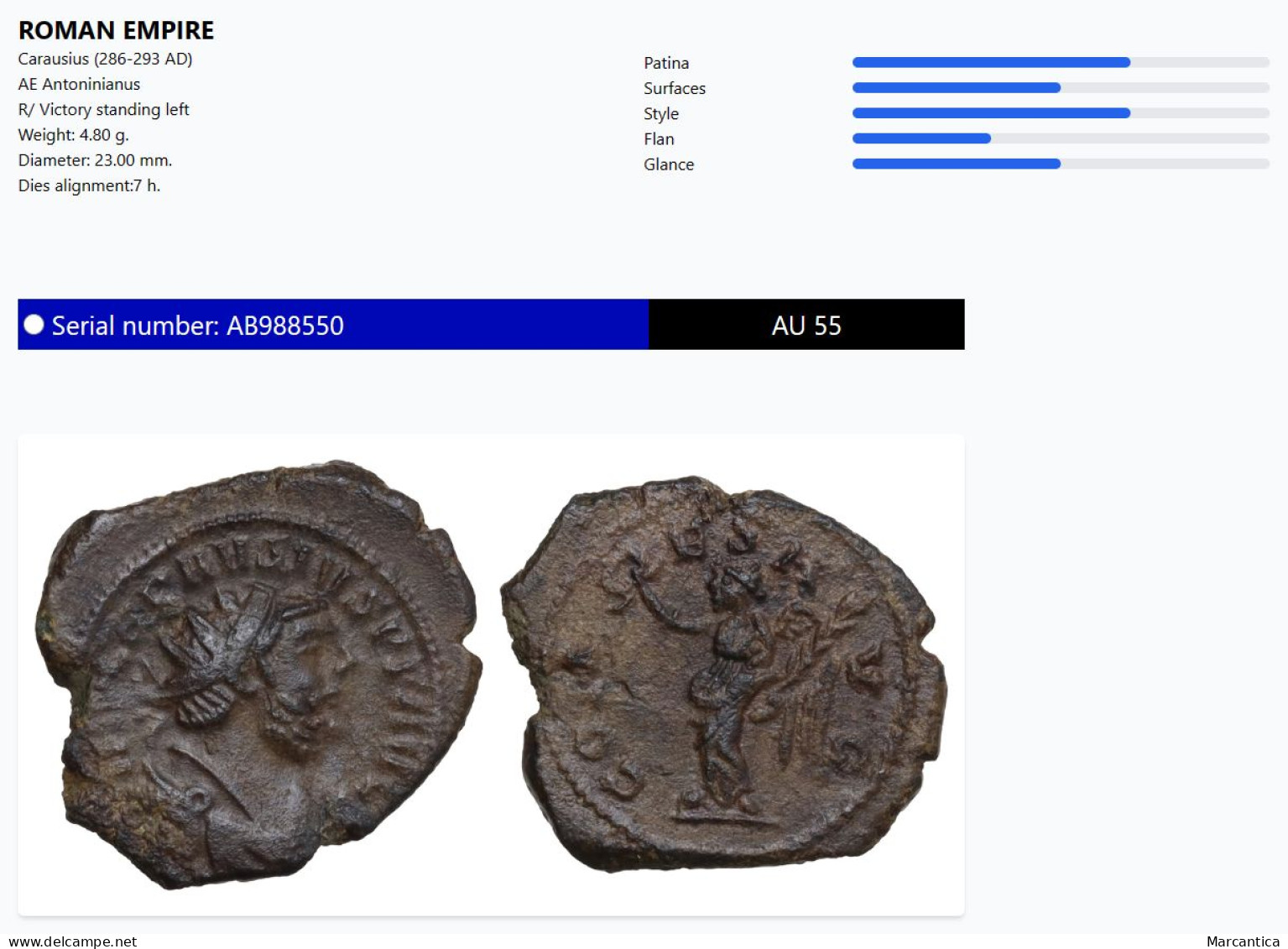Image resolution: width=1288 pixels, height=949 pixels.
Task: Click the Serial number: AB988550 banner
Action: coord(333,325)
